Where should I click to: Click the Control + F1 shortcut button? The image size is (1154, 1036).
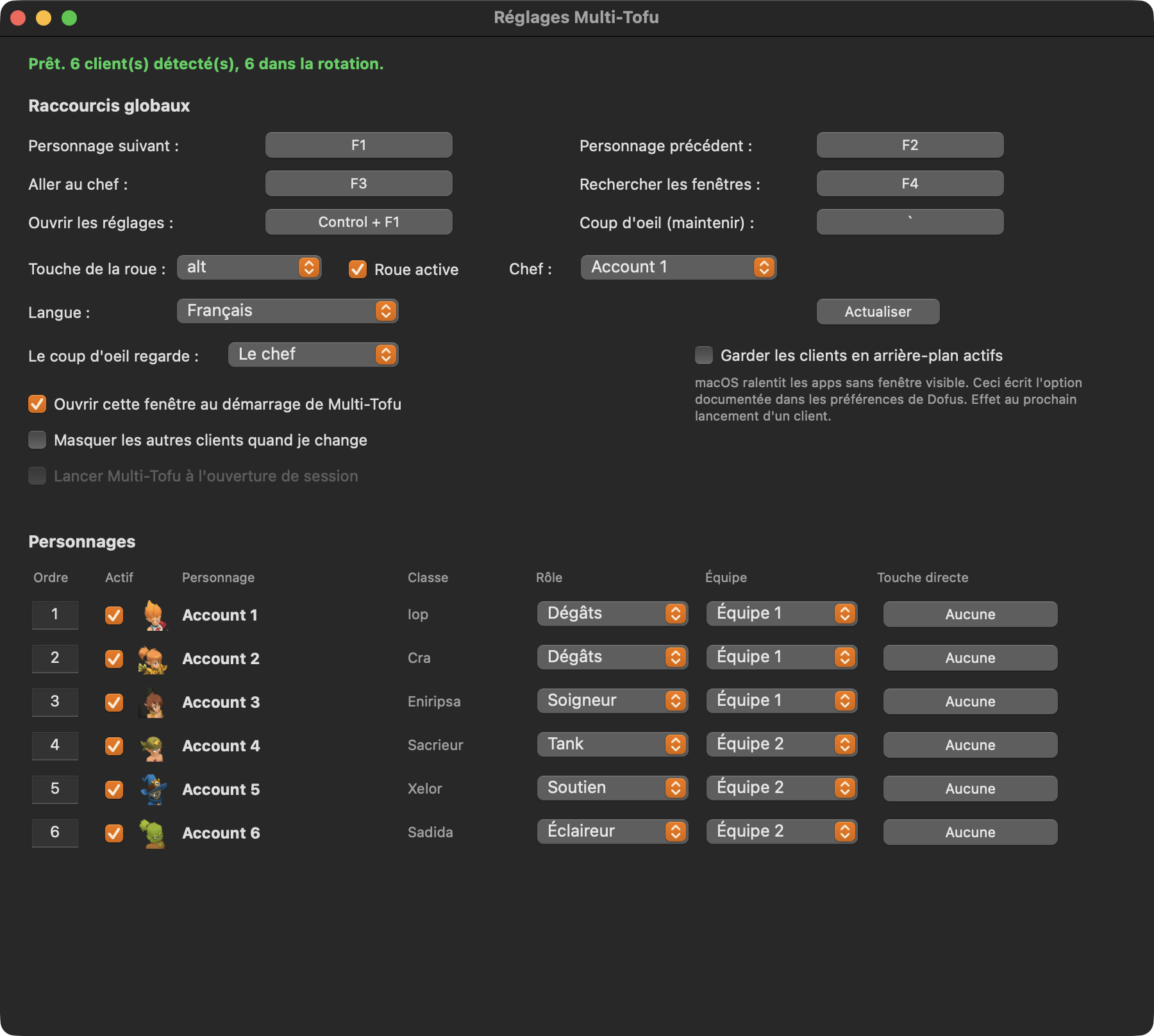pyautogui.click(x=359, y=222)
